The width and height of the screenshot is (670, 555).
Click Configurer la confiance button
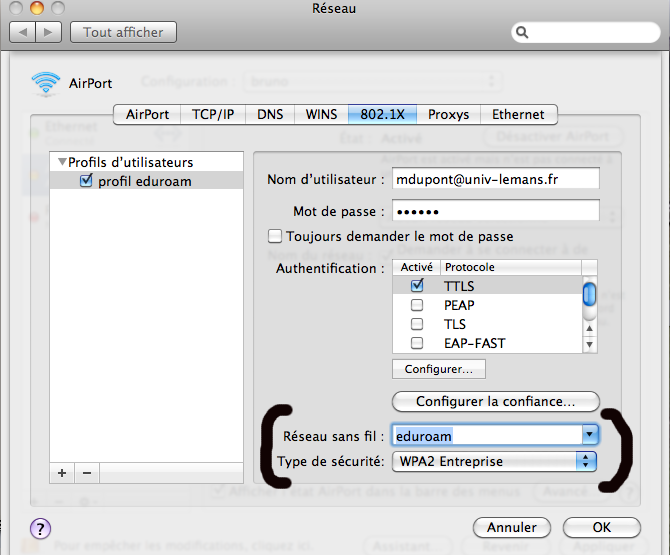pyautogui.click(x=495, y=402)
